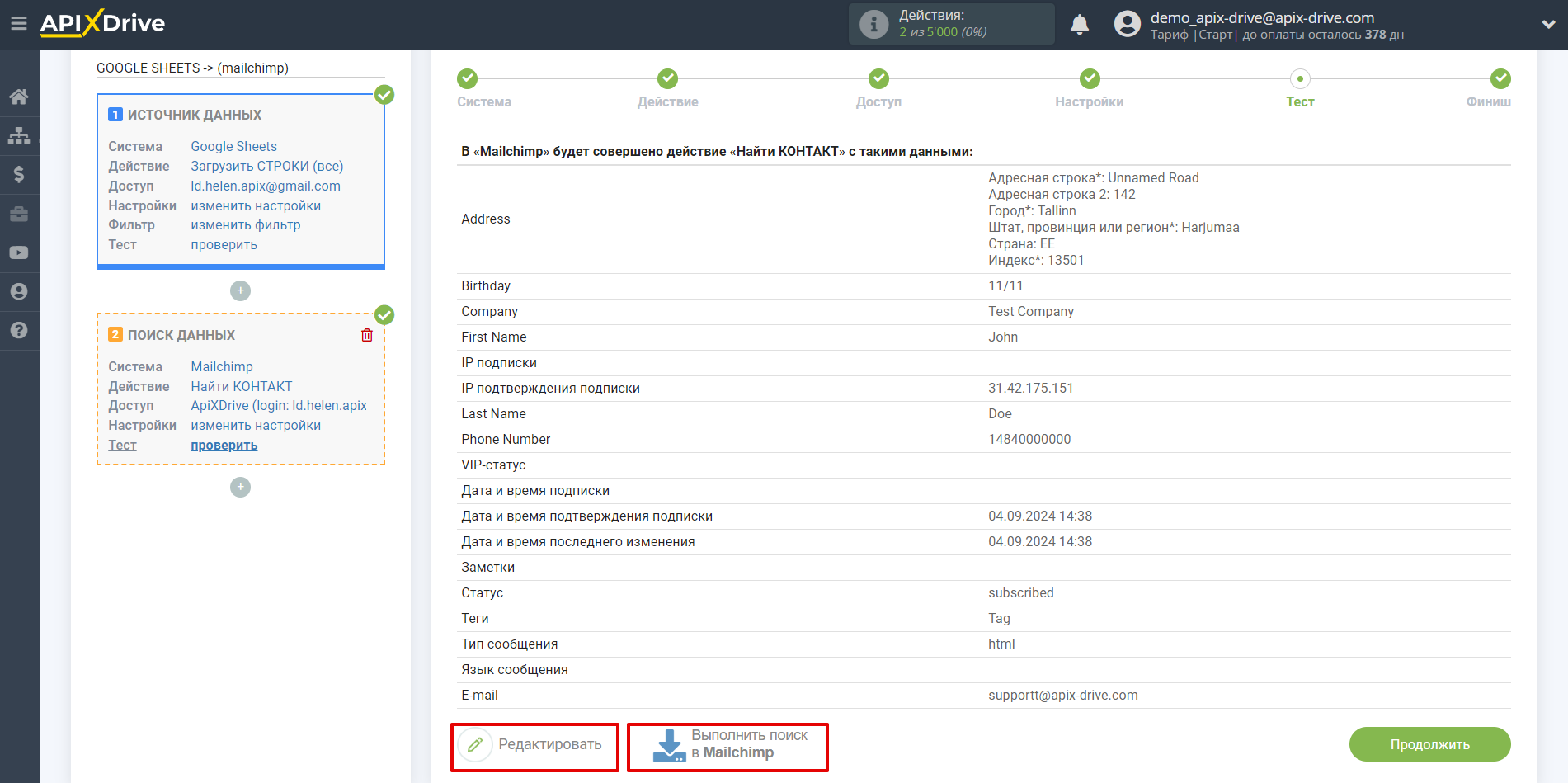Screen dimensions: 1568x783
Task: Click the actions info icon
Action: click(x=873, y=24)
